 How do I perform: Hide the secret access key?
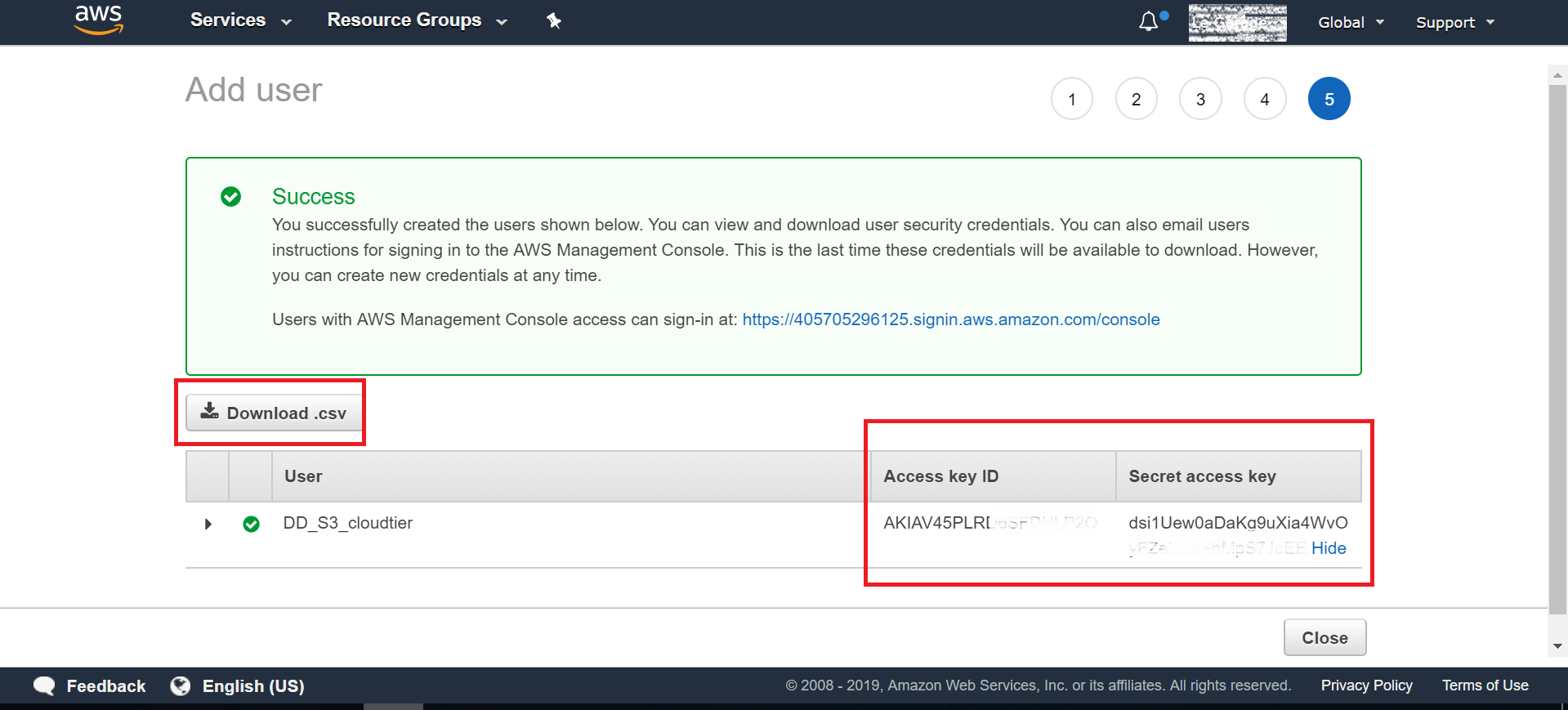pyautogui.click(x=1329, y=548)
